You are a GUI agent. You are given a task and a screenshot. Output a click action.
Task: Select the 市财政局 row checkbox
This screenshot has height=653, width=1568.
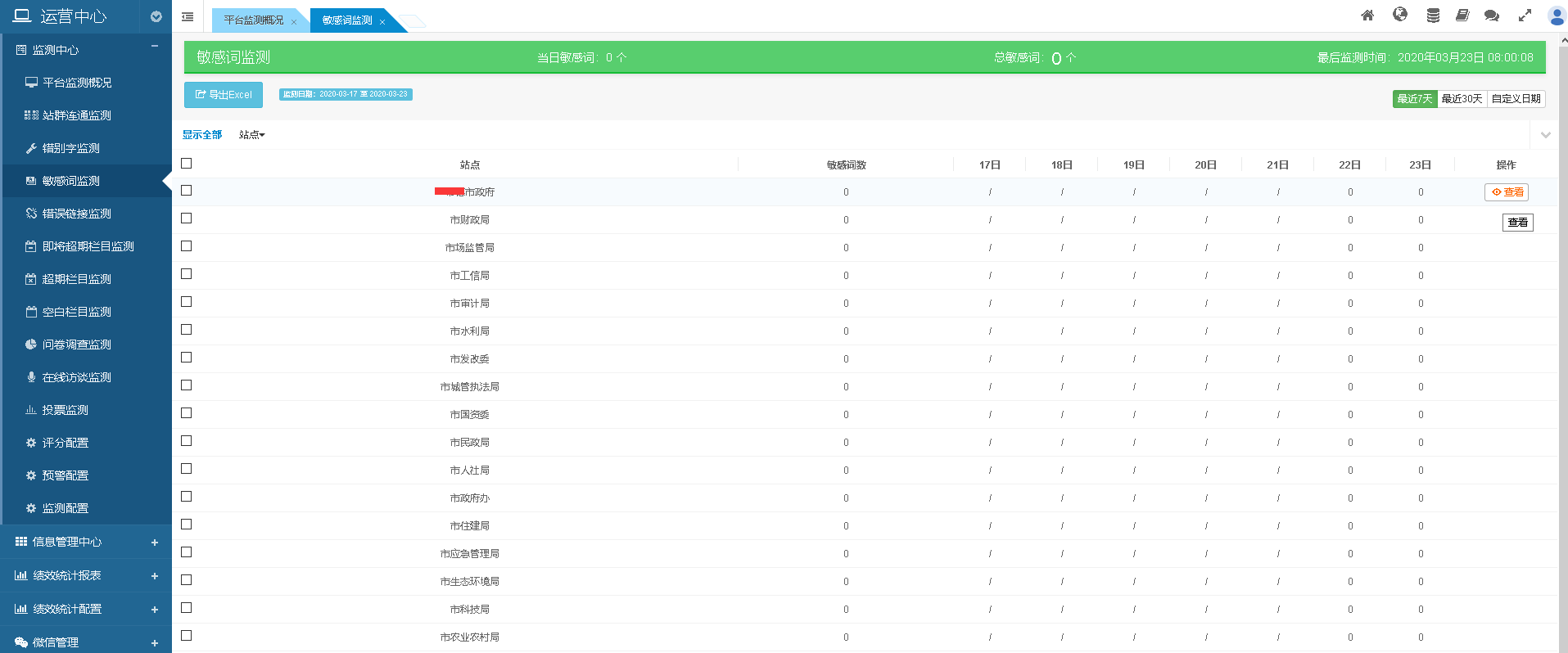(x=187, y=218)
